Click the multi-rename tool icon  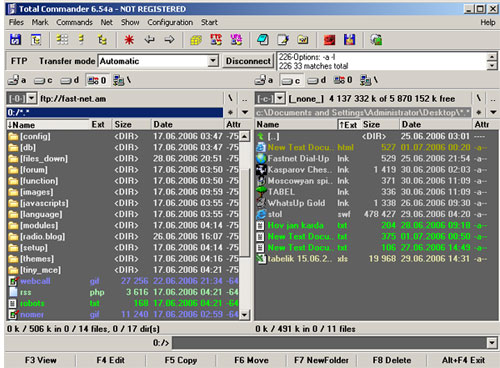click(283, 40)
